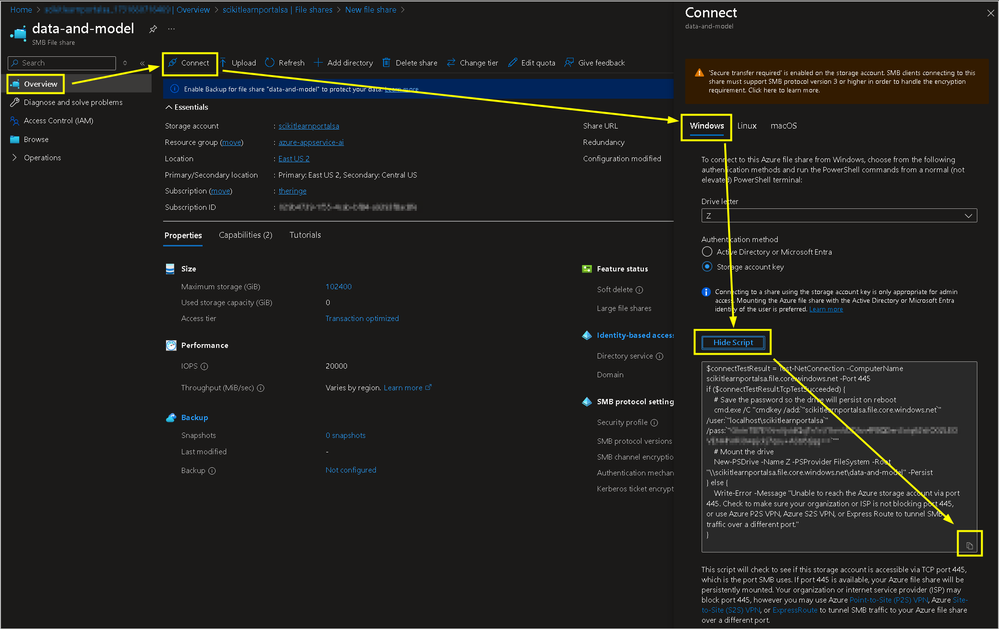Viewport: 999px width, 629px height.
Task: Switch to the Windows tab
Action: [707, 126]
